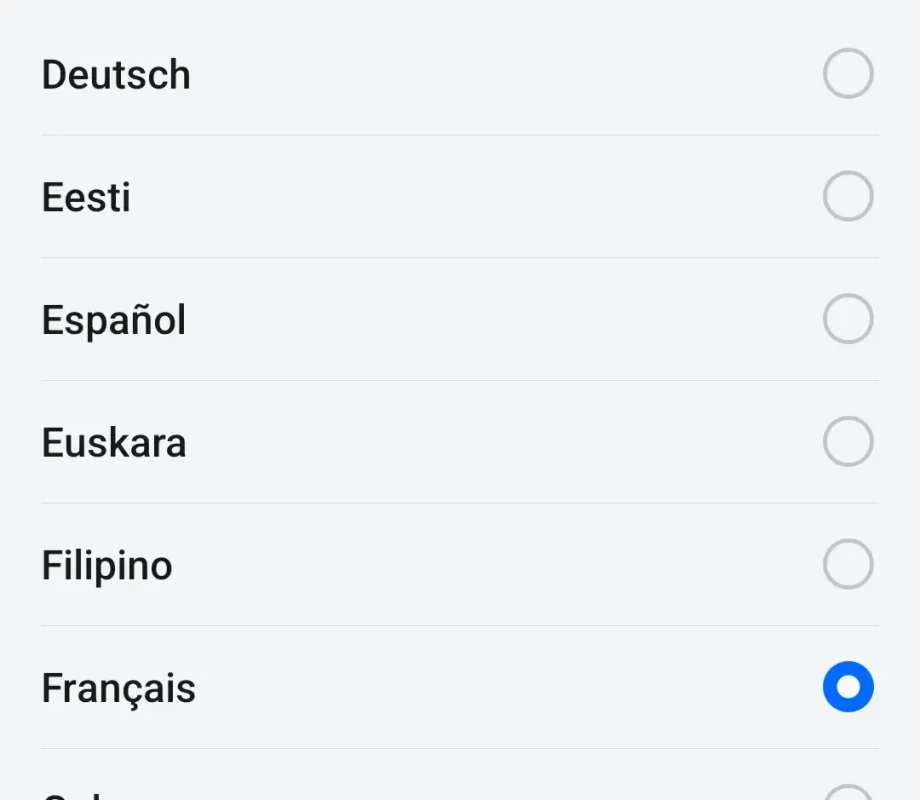This screenshot has width=920, height=800.
Task: Set language to Spanish list entry
Action: pyautogui.click(x=460, y=319)
